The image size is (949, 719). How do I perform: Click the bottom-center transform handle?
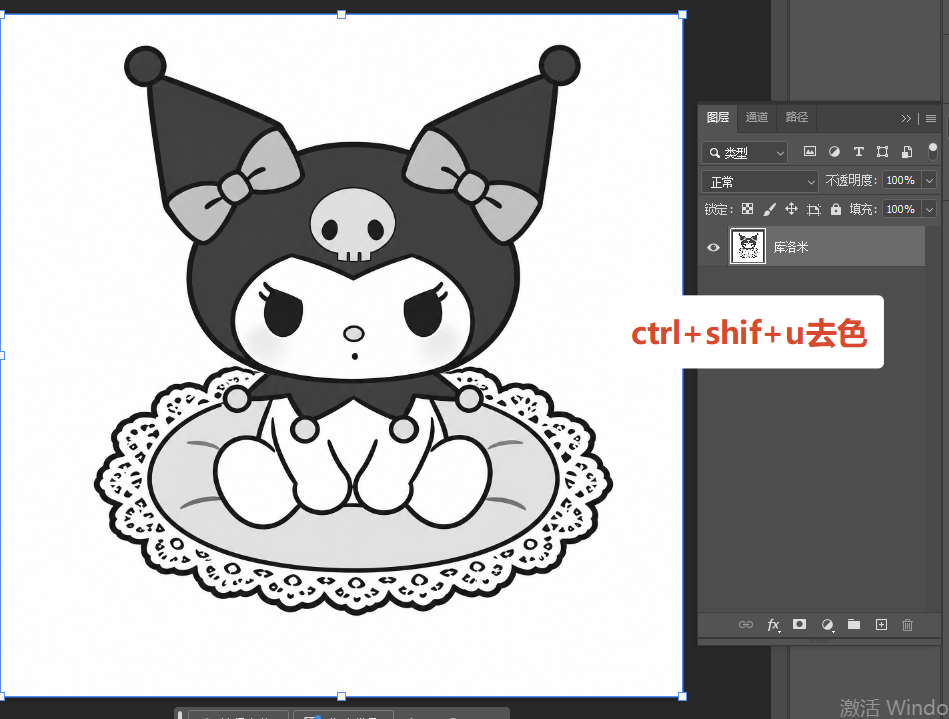point(341,697)
